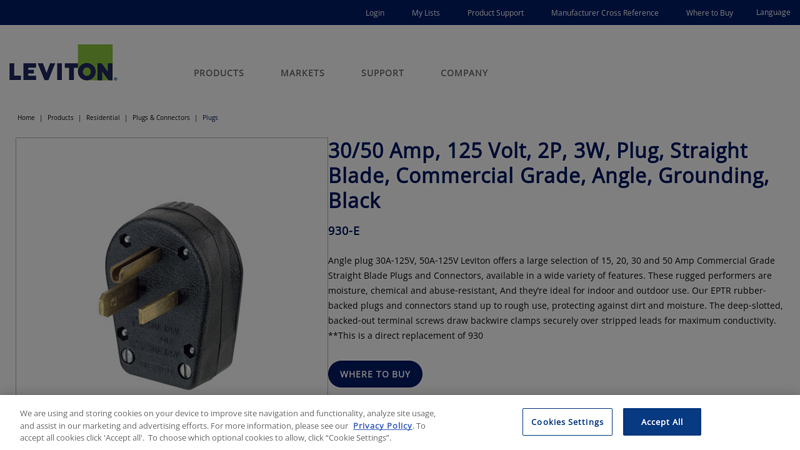Click the Leviton logo
800x450 pixels.
tap(63, 63)
